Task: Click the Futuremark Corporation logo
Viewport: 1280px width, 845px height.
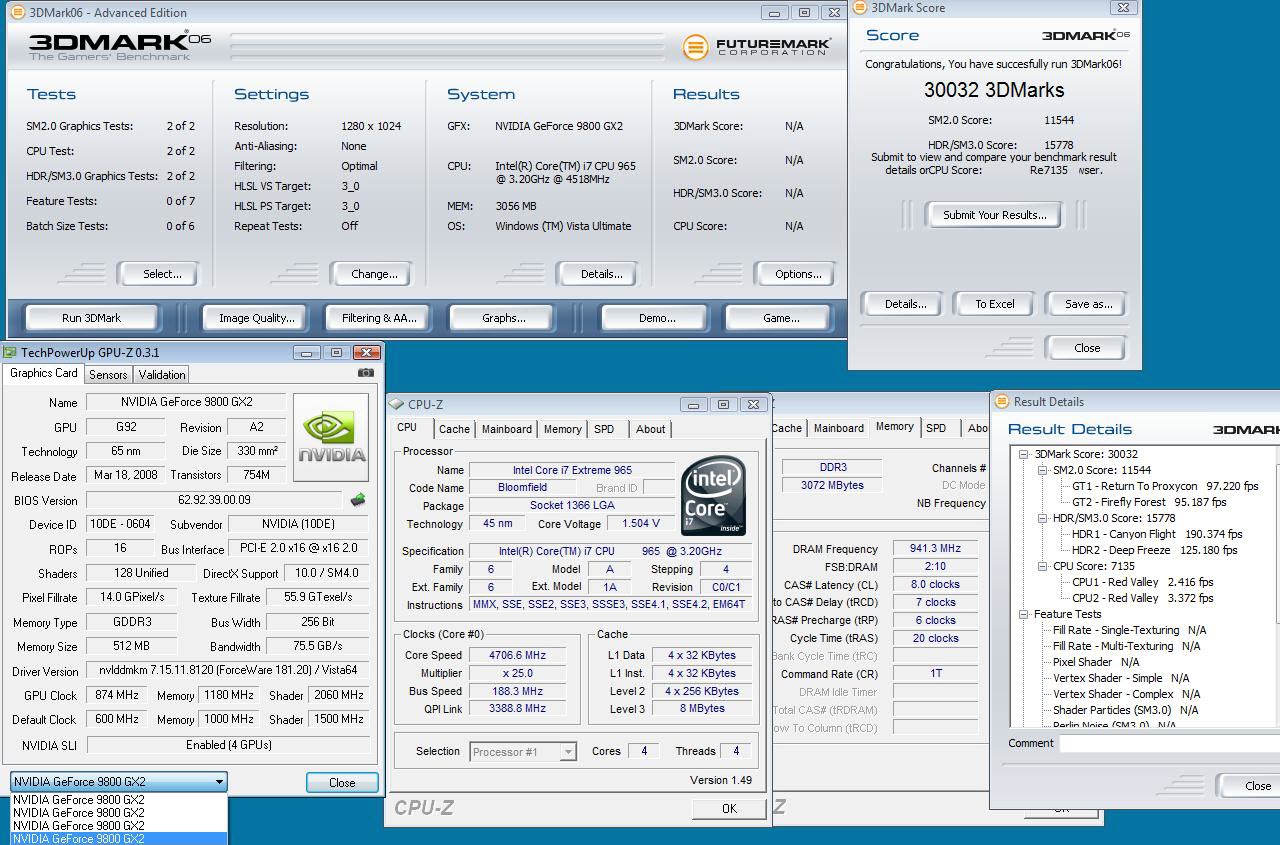Action: point(756,47)
